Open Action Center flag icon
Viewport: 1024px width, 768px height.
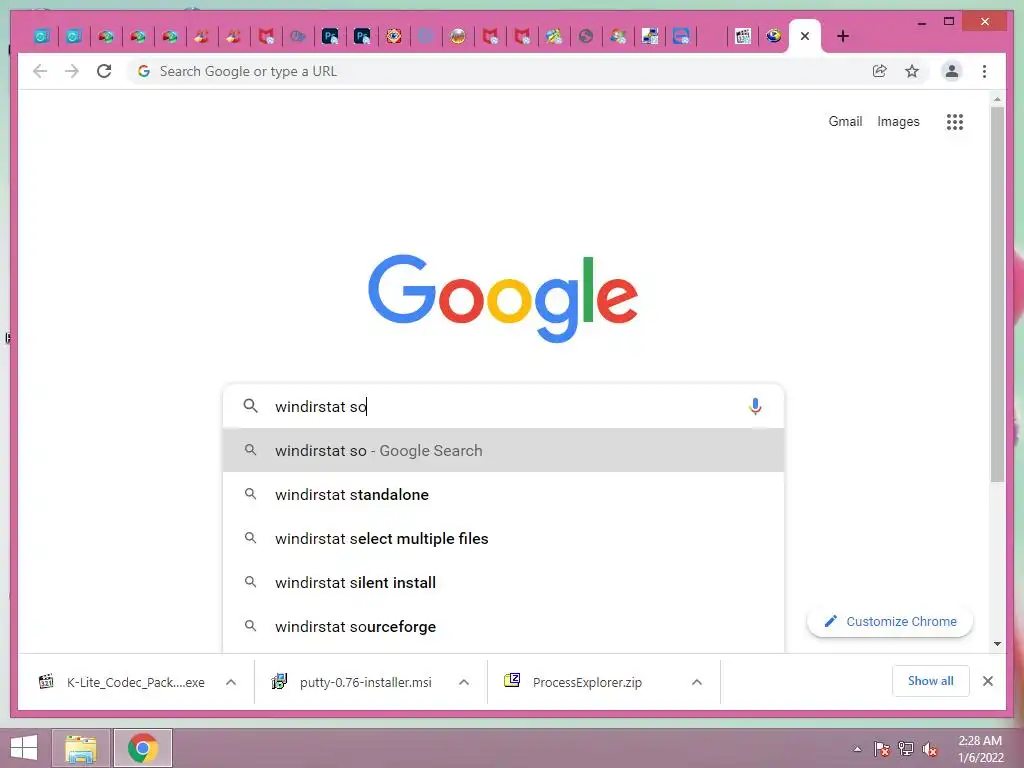pos(882,749)
